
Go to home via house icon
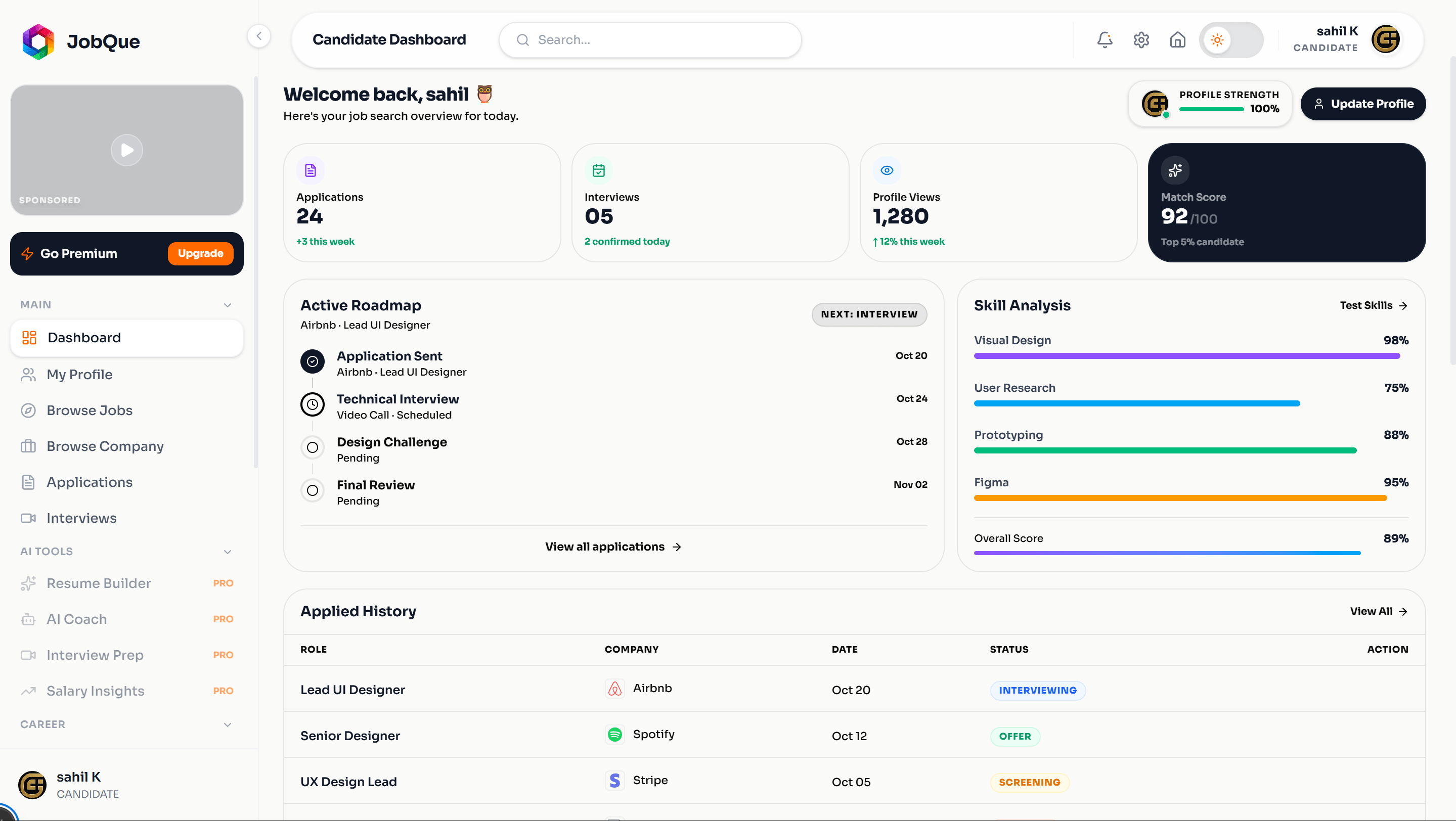[1177, 39]
